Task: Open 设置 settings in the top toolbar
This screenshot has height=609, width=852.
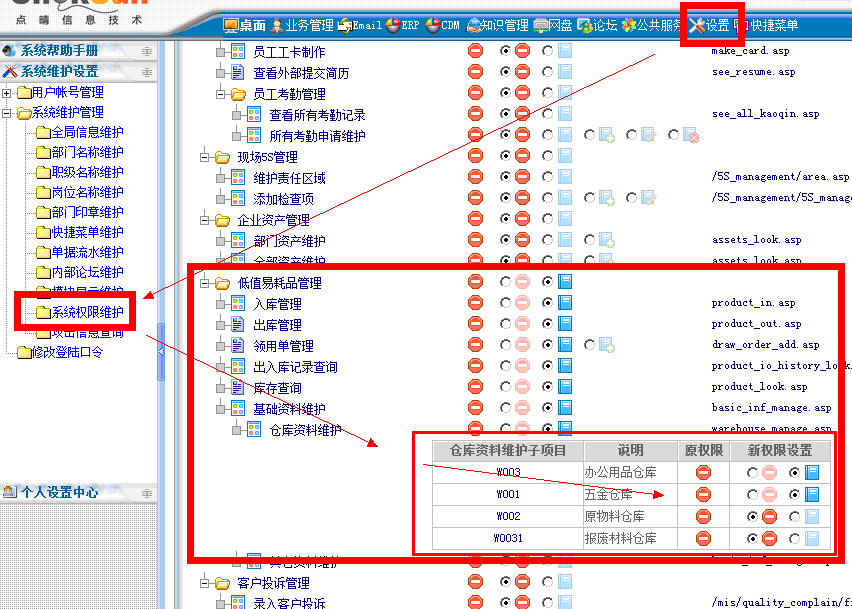Action: coord(709,25)
